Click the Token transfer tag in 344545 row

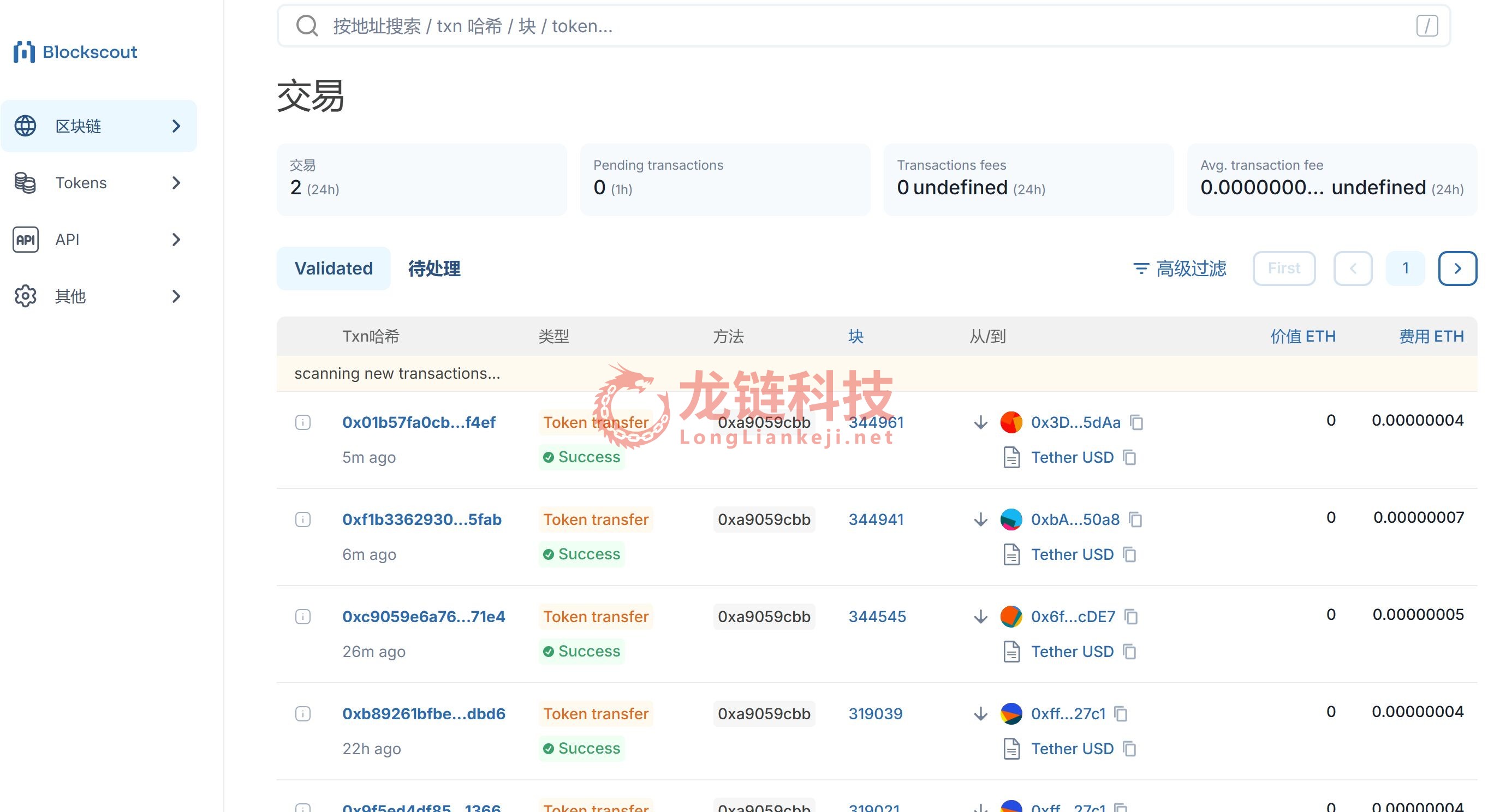596,616
